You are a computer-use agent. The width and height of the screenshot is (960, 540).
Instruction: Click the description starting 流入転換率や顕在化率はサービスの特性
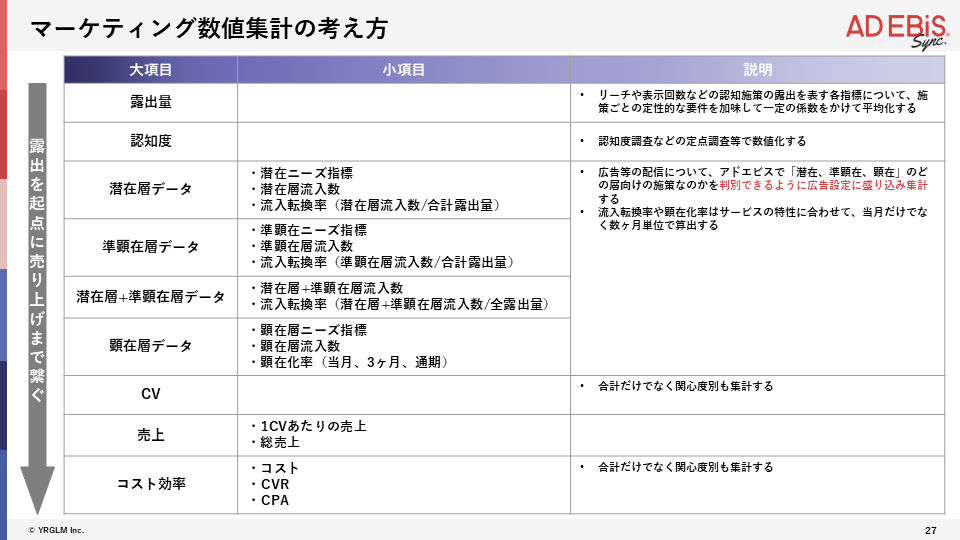tap(763, 219)
